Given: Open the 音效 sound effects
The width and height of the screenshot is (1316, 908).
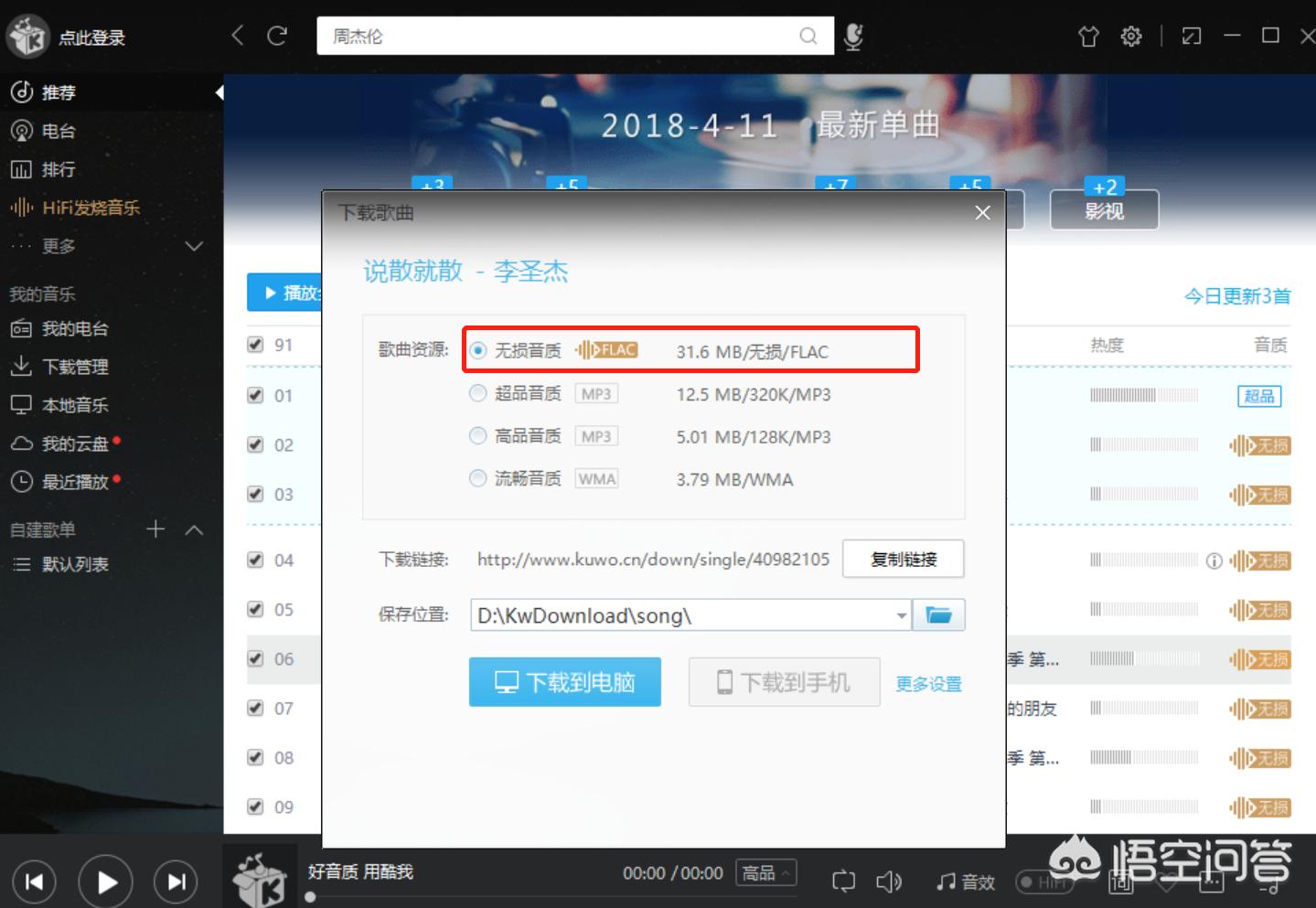Looking at the screenshot, I should [x=966, y=881].
